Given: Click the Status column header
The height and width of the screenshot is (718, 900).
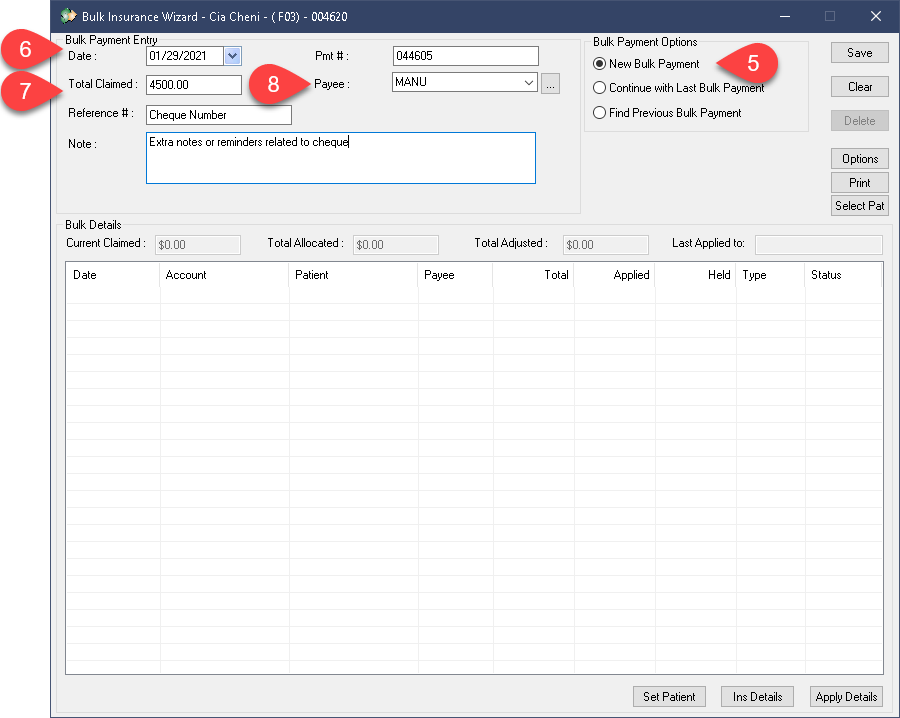Looking at the screenshot, I should pyautogui.click(x=843, y=275).
